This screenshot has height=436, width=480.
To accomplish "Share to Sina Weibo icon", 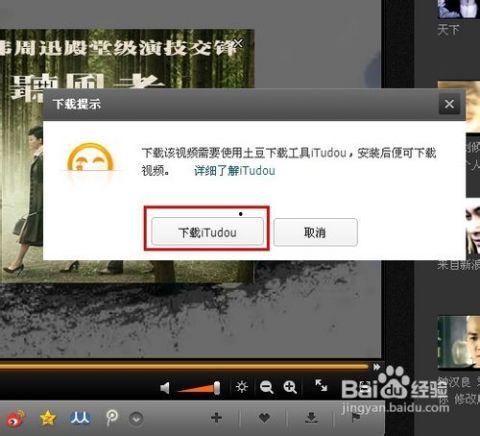I will pos(16,418).
